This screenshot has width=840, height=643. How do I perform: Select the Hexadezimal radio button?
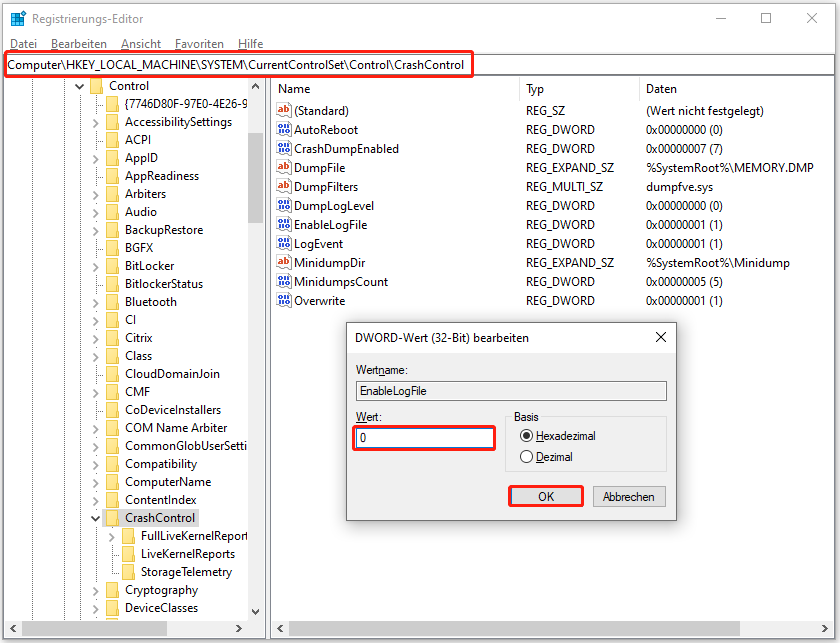[x=527, y=436]
